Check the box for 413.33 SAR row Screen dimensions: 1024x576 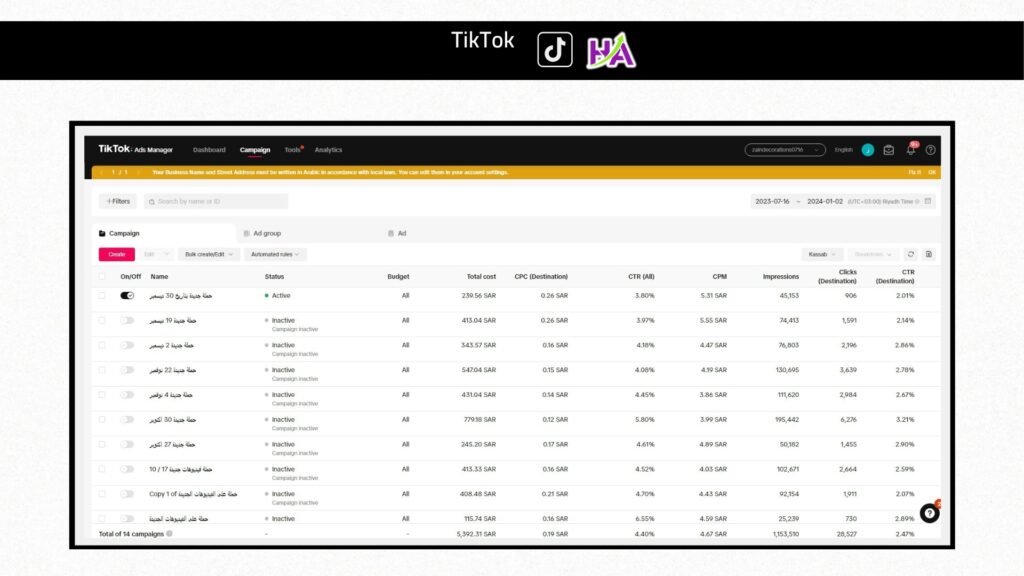(102, 470)
